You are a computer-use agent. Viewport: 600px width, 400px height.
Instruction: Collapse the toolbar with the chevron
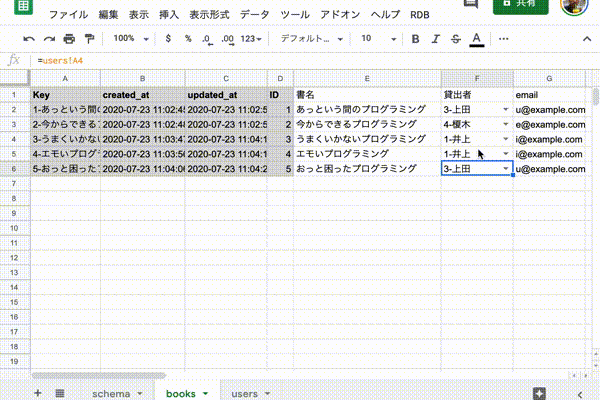click(587, 39)
